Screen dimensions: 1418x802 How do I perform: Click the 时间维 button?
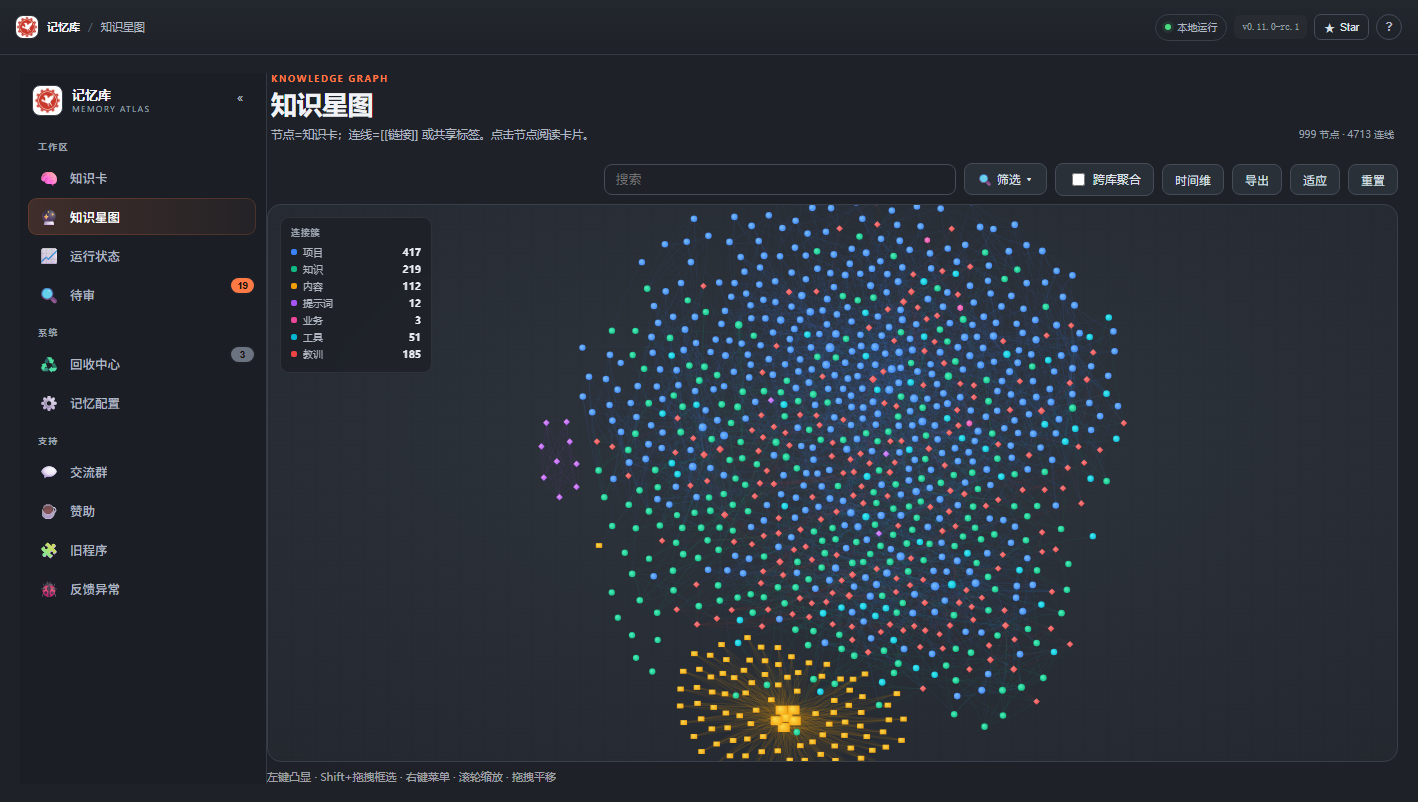(x=1193, y=180)
